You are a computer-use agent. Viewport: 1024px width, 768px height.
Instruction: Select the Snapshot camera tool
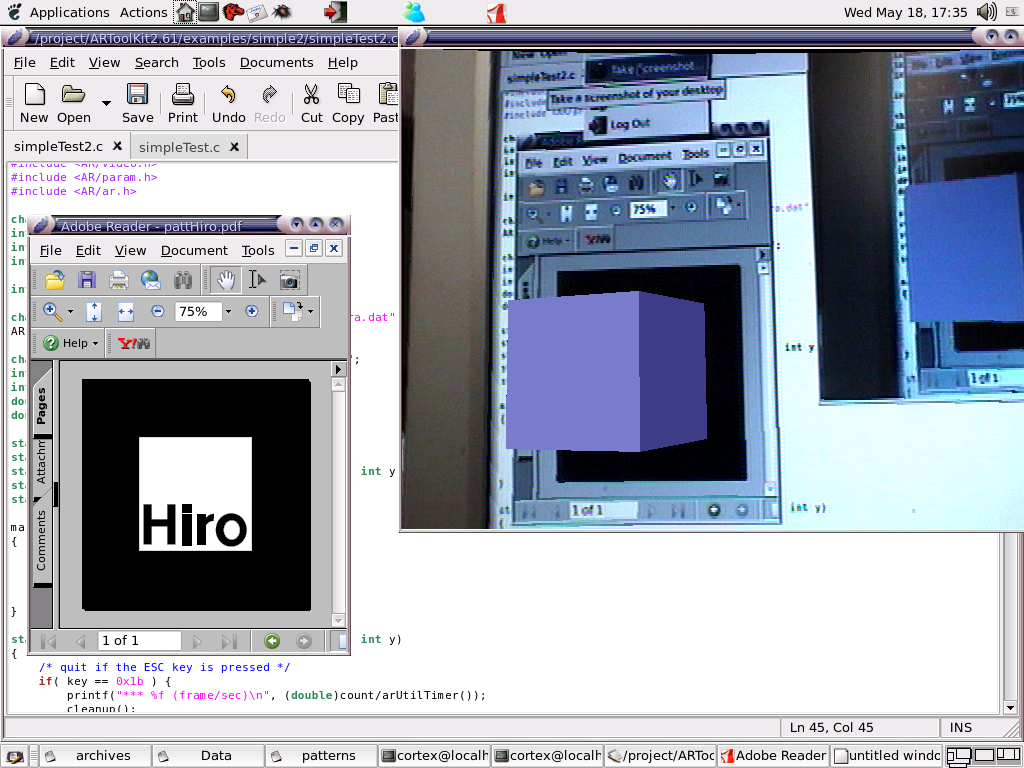[x=289, y=281]
